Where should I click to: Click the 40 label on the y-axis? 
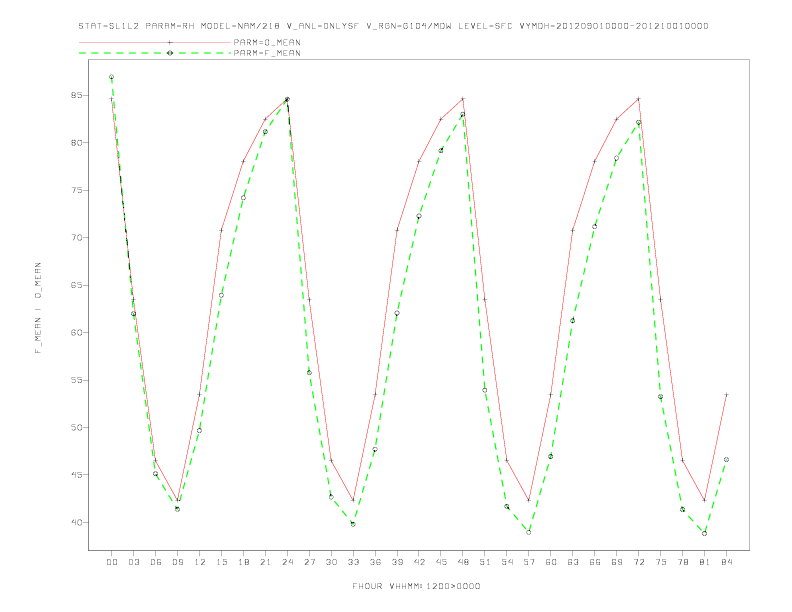click(76, 523)
